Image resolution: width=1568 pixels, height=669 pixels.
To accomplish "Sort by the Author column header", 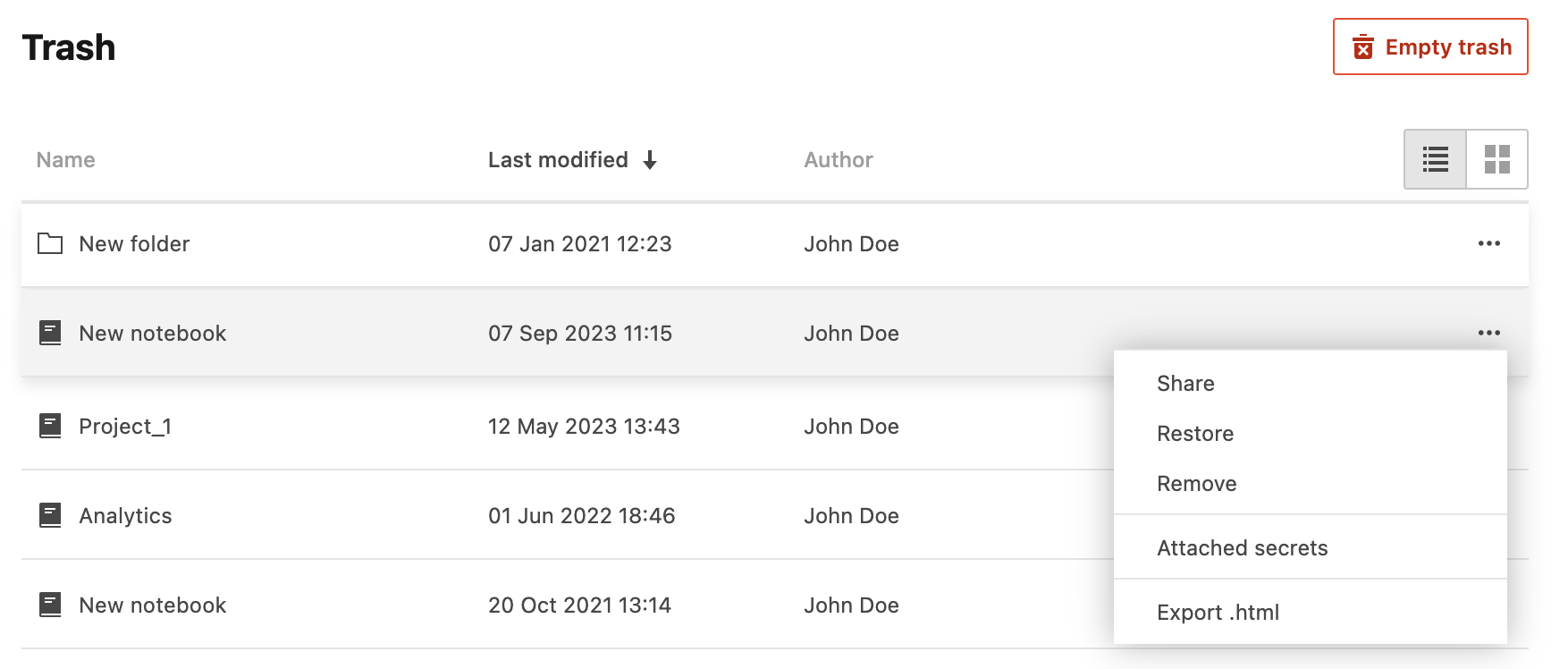I will (x=838, y=160).
